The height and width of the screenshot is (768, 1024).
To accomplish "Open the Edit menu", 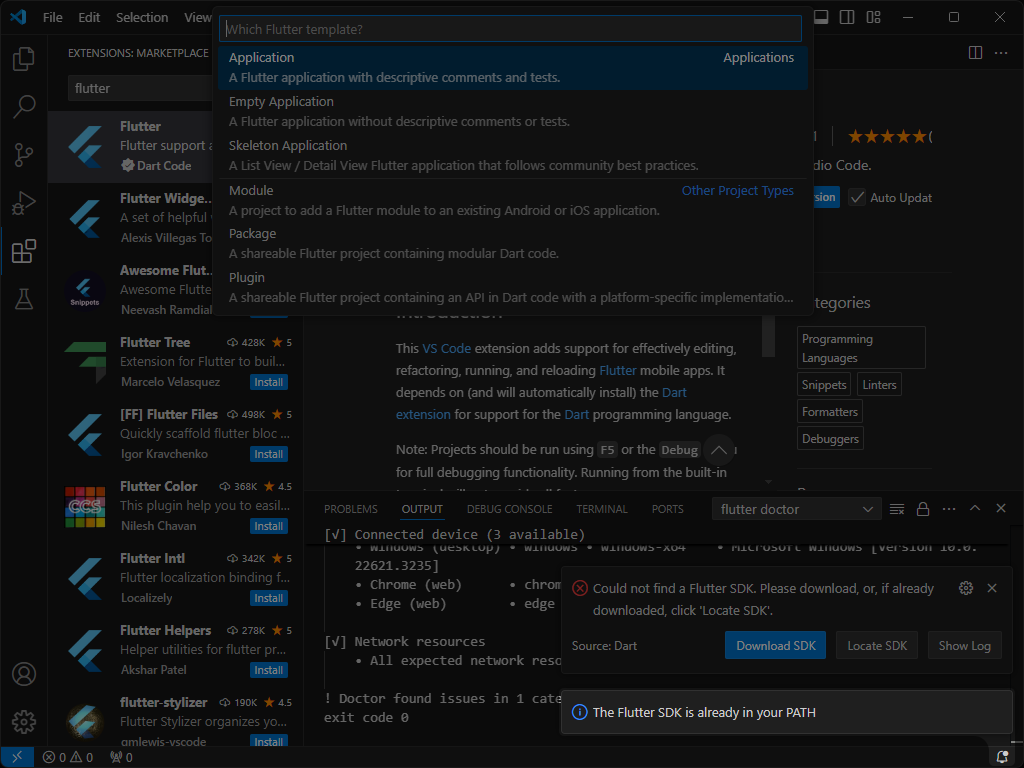I will [x=89, y=18].
